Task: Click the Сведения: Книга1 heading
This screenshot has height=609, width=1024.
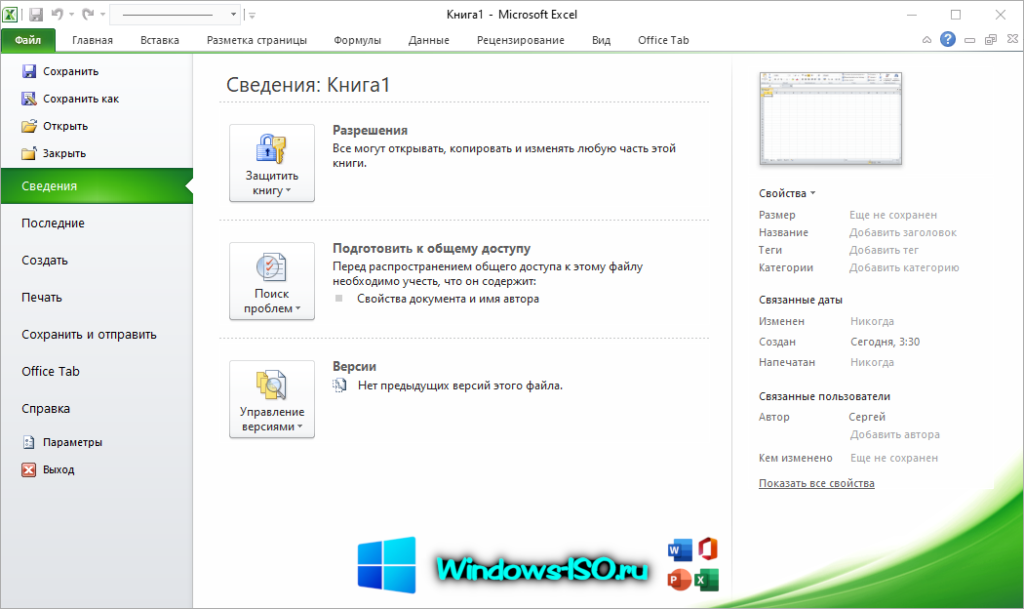Action: [x=308, y=85]
